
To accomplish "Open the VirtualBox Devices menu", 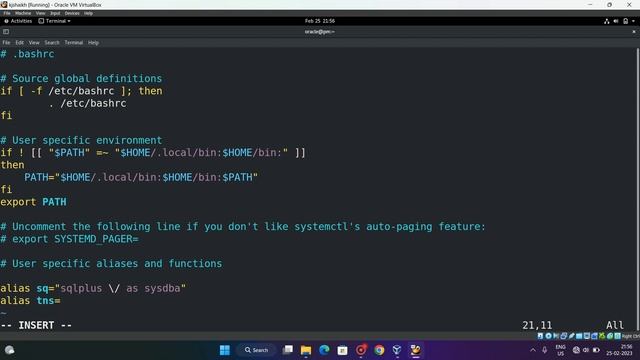I will tap(72, 13).
